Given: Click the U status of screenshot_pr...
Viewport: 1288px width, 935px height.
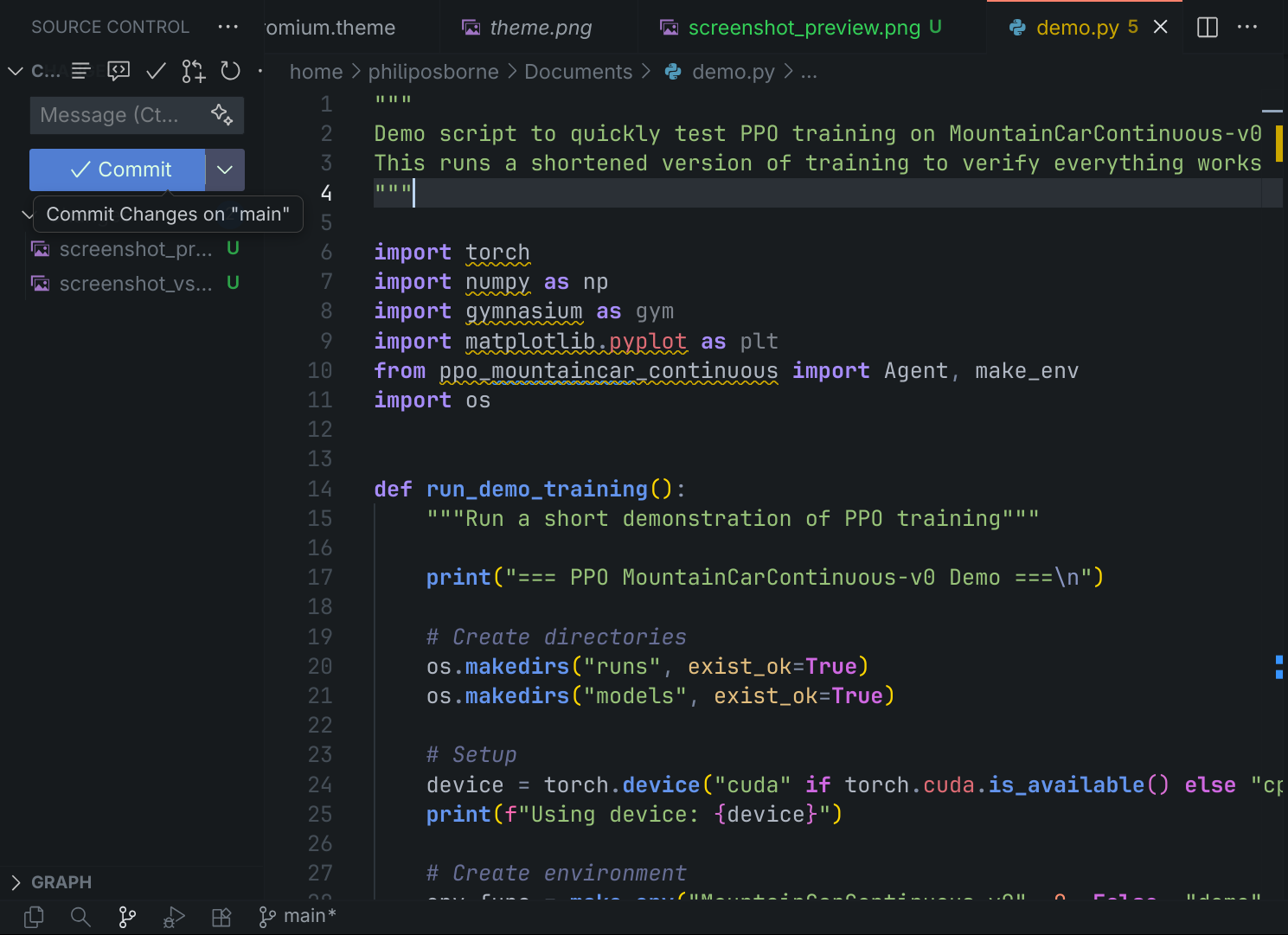Looking at the screenshot, I should pyautogui.click(x=233, y=248).
